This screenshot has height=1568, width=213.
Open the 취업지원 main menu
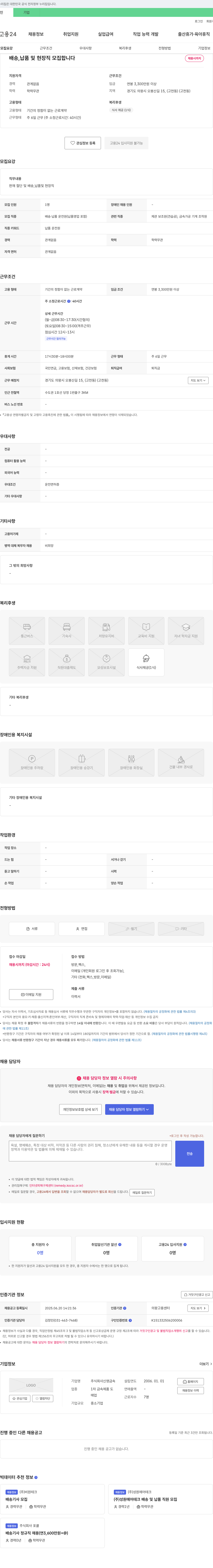coord(71,34)
